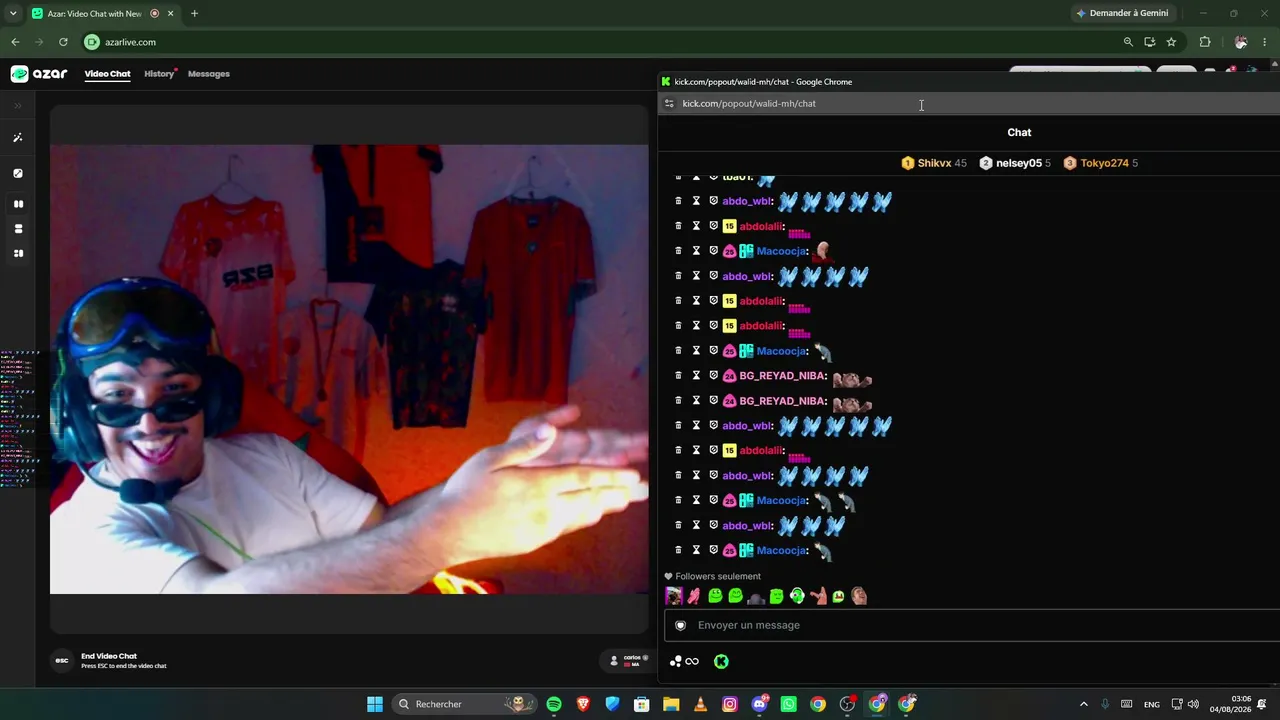Select Tokyo274 in the chat leaderboard
The width and height of the screenshot is (1280, 720).
(x=1100, y=163)
